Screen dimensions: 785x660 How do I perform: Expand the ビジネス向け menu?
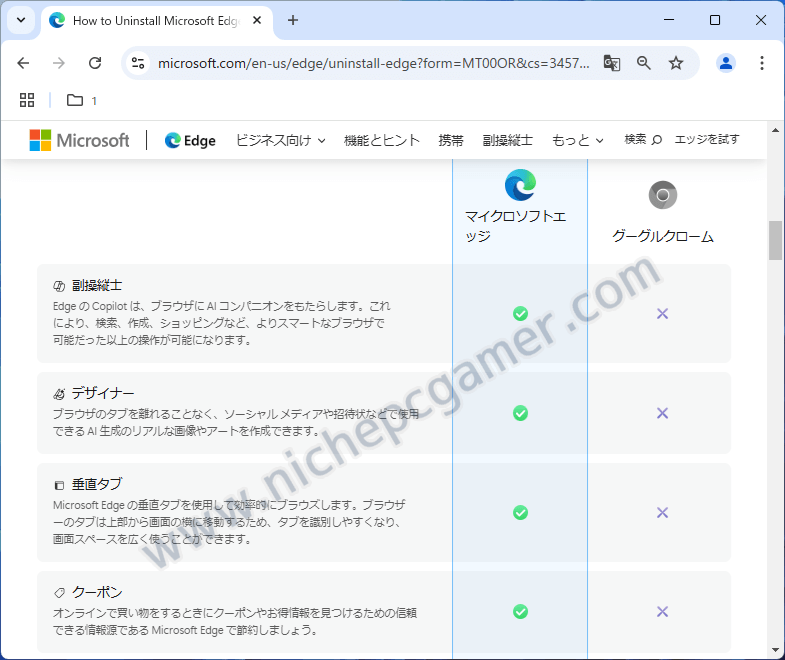[x=280, y=141]
